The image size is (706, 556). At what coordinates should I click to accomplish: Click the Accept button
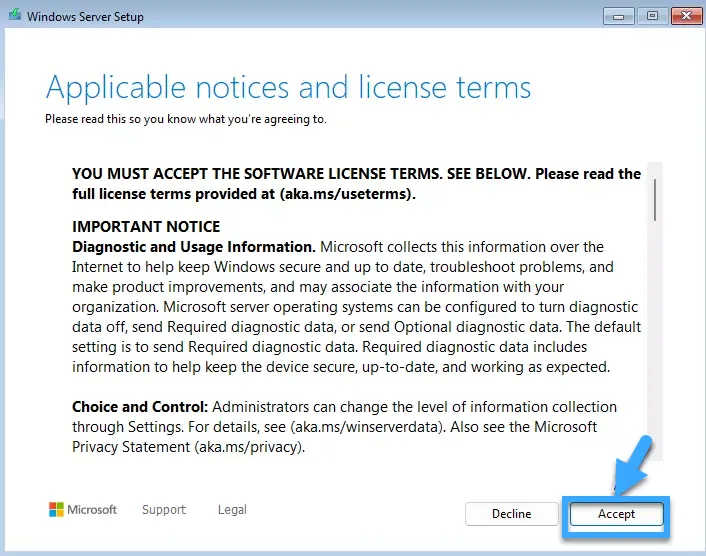pyautogui.click(x=616, y=513)
